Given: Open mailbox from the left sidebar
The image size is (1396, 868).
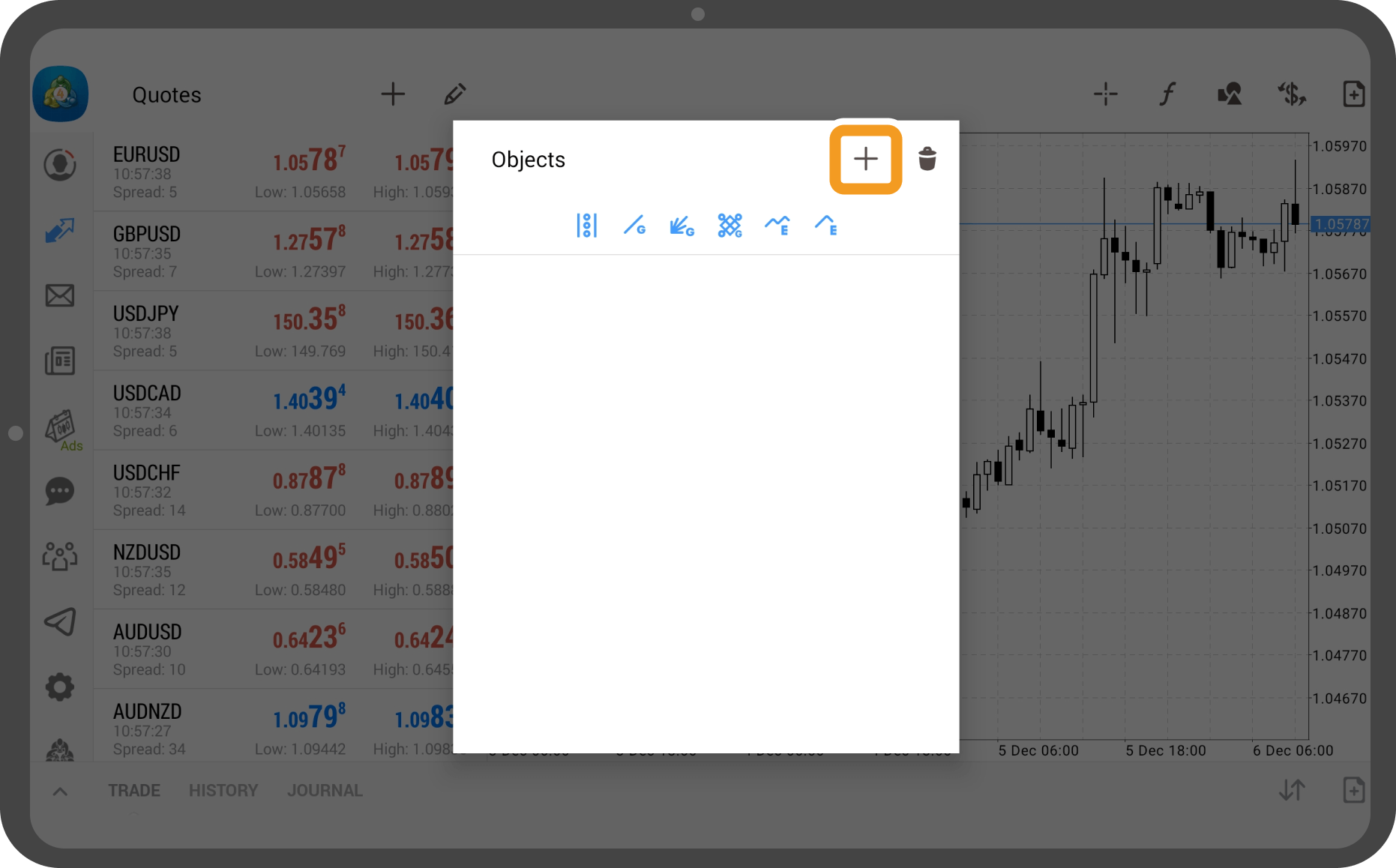Looking at the screenshot, I should coord(60,295).
